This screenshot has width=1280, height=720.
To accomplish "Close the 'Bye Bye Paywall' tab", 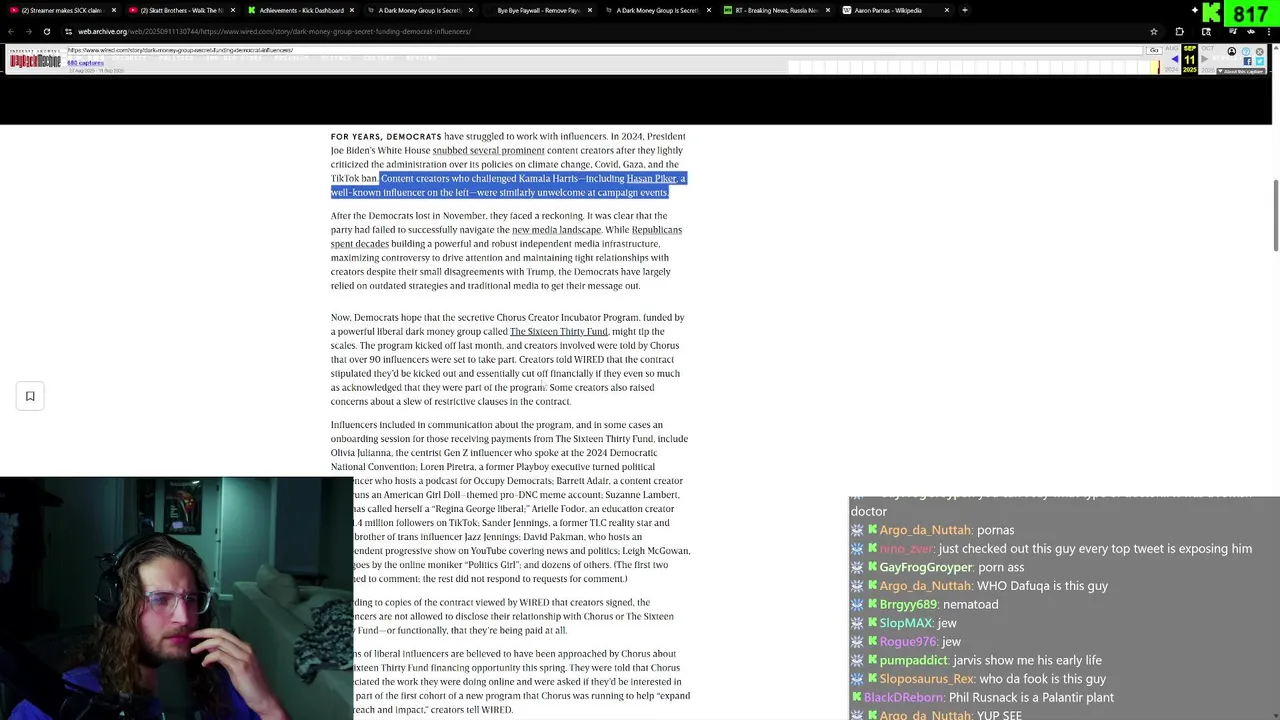I will point(590,10).
